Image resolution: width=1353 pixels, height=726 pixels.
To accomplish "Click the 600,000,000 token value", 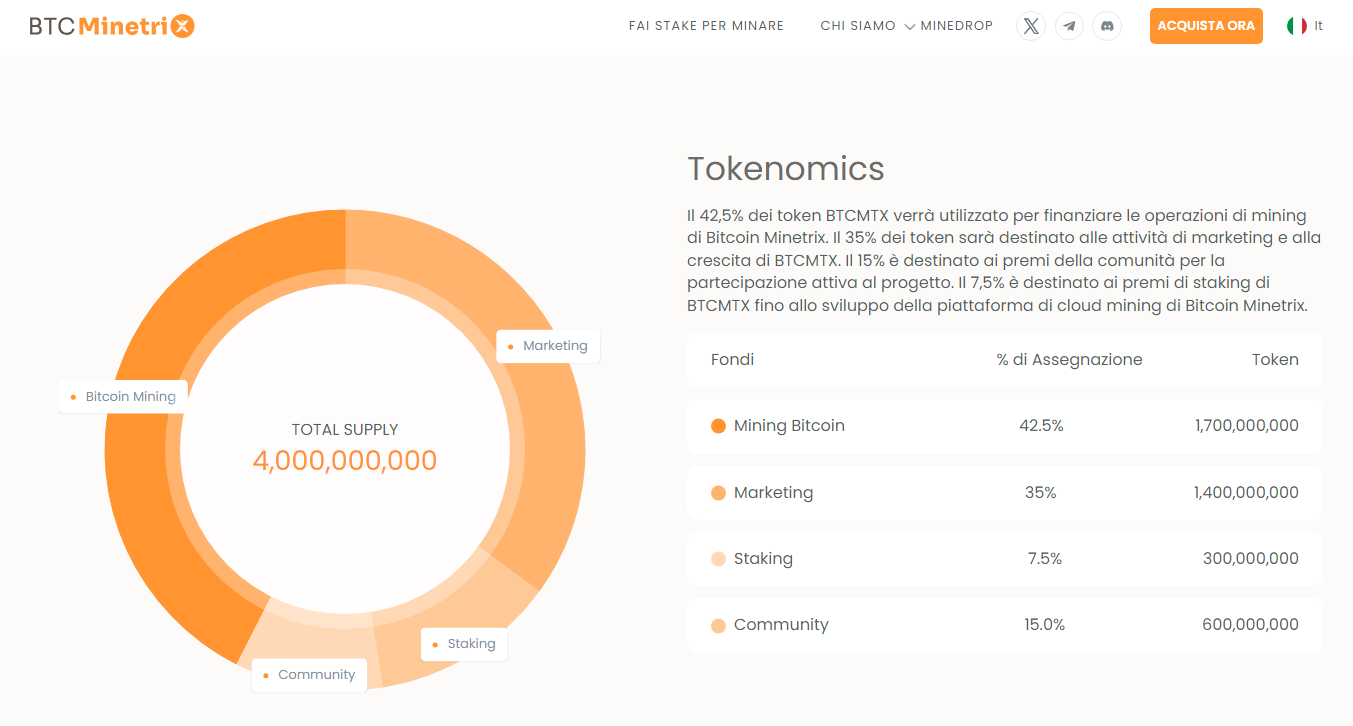I will click(x=1251, y=625).
